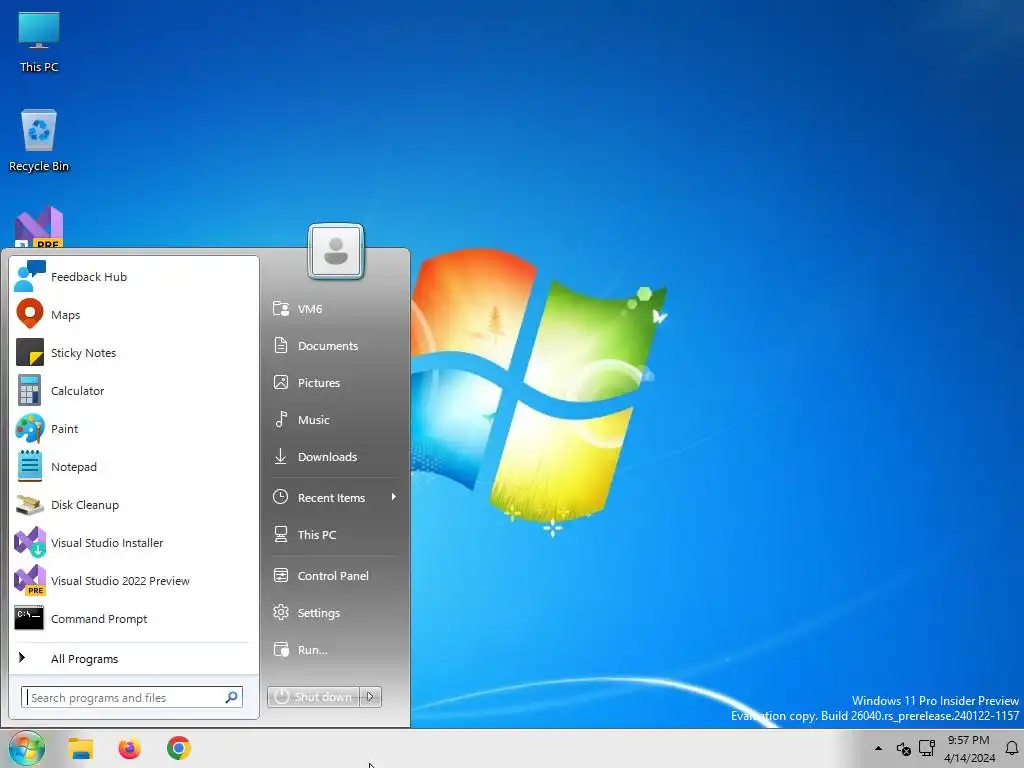Viewport: 1024px width, 768px height.
Task: Open Pictures from the Start menu
Action: (x=335, y=383)
